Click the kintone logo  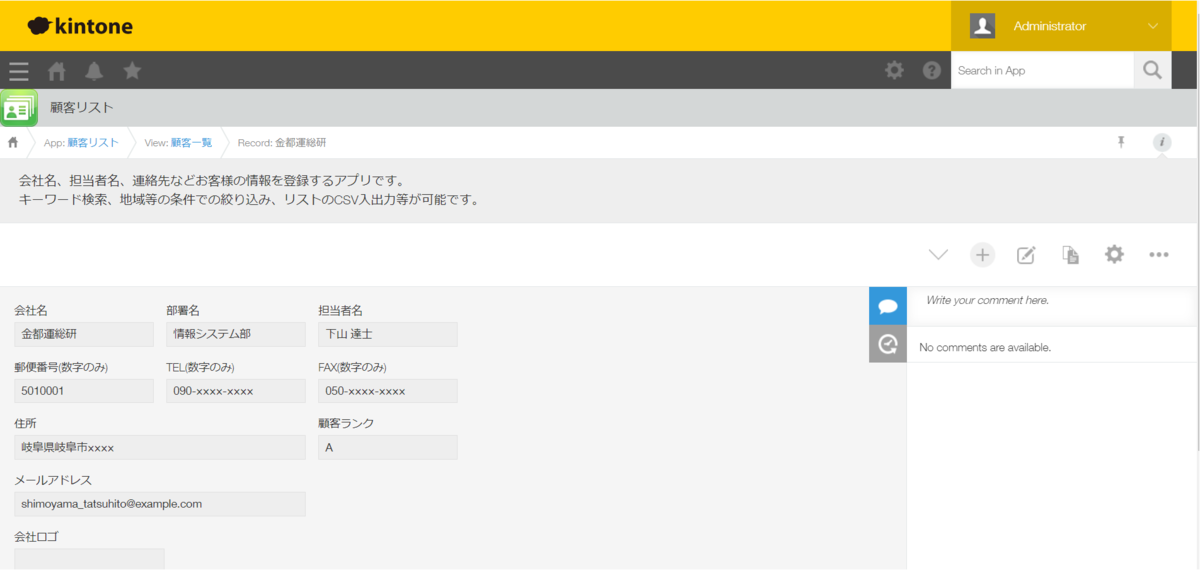pos(80,26)
